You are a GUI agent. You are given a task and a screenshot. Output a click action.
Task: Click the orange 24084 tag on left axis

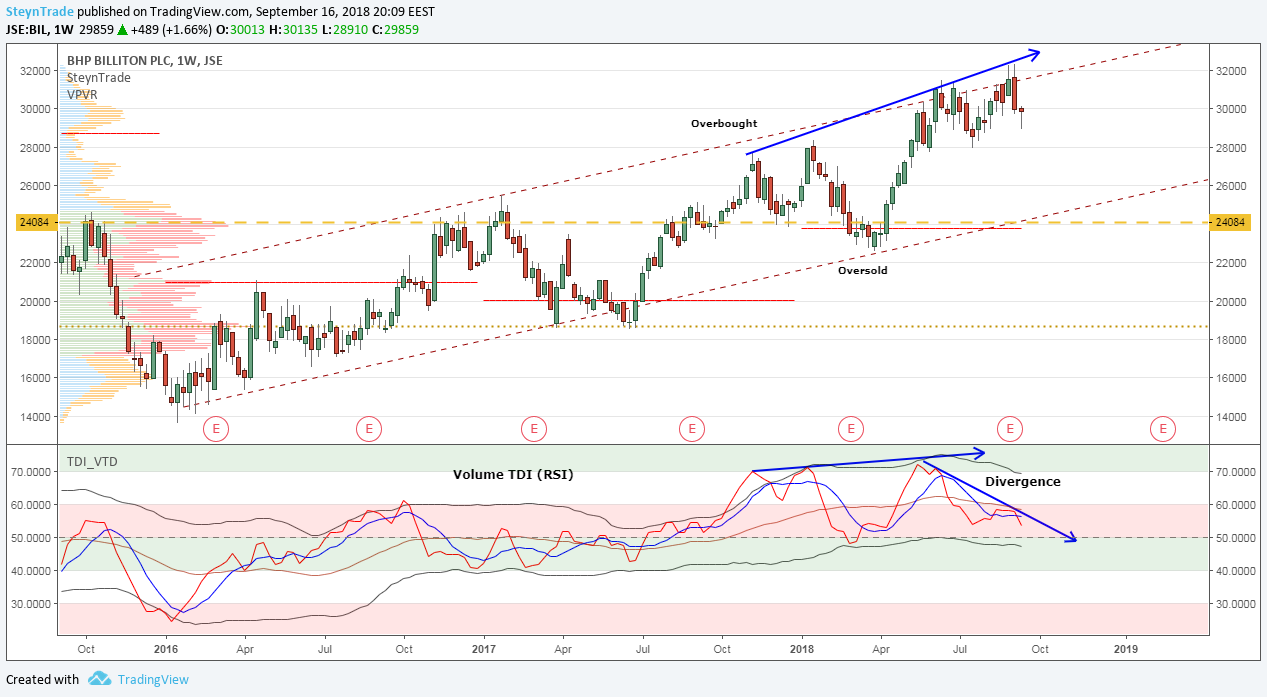click(37, 222)
